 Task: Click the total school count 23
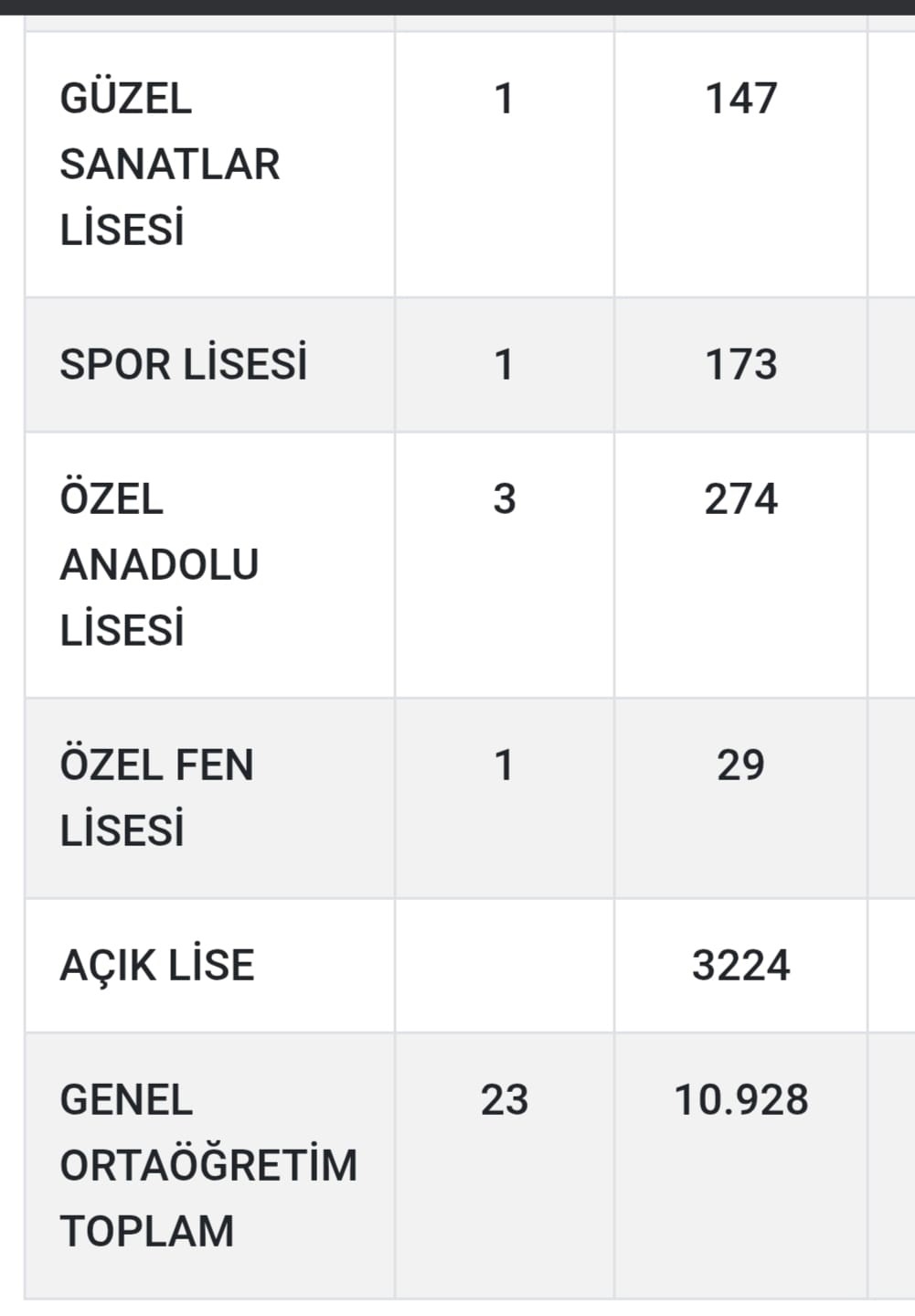pyautogui.click(x=504, y=1100)
